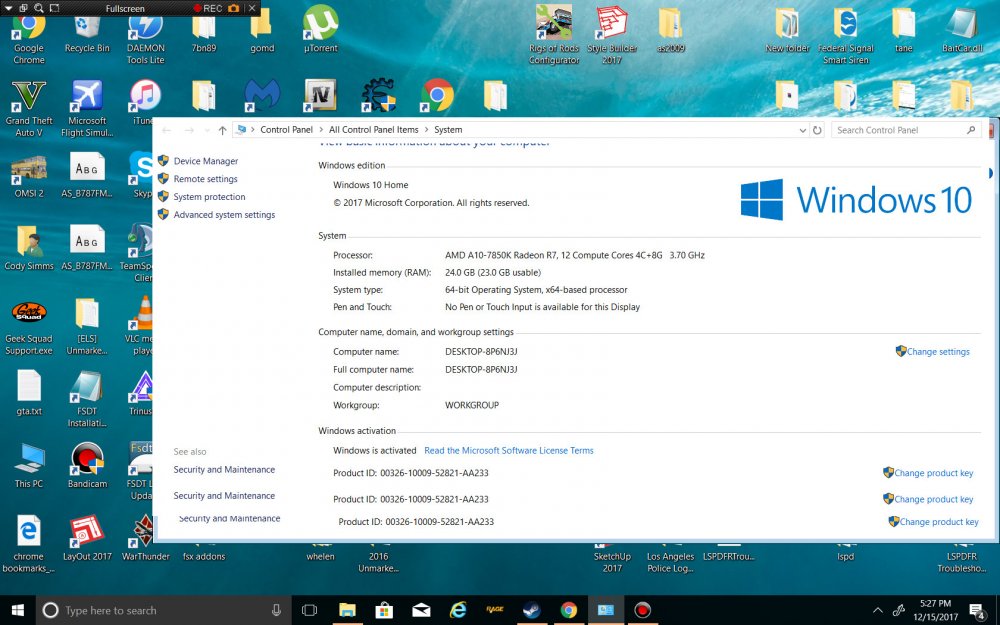Select the Malwarebytes desktop icon

262,96
